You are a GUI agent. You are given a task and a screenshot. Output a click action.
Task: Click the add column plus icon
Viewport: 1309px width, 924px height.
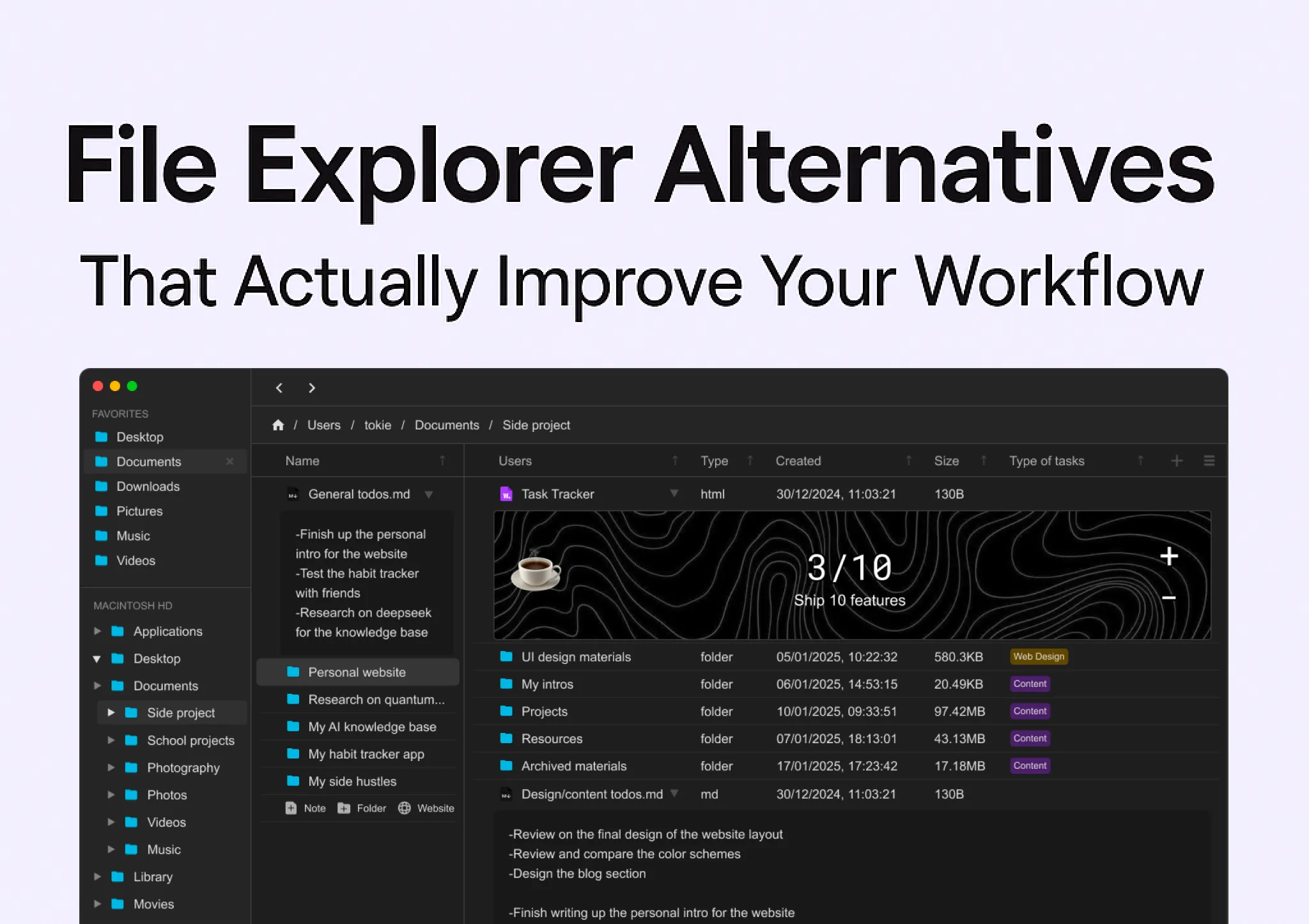[1177, 461]
